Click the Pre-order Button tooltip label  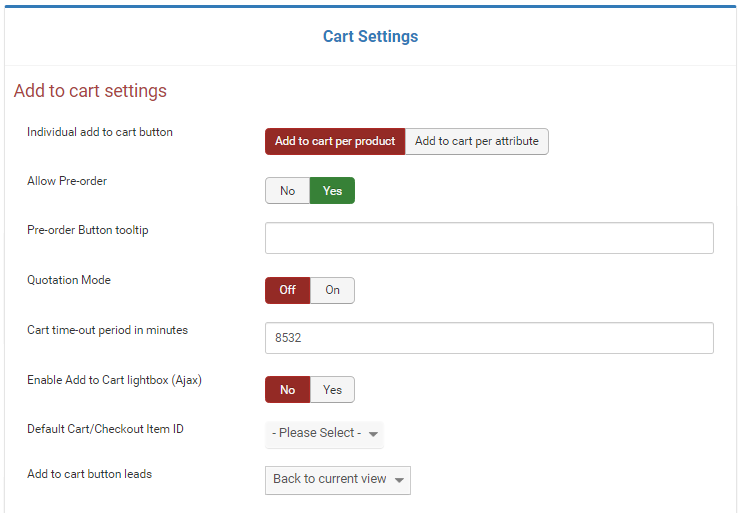[88, 230]
